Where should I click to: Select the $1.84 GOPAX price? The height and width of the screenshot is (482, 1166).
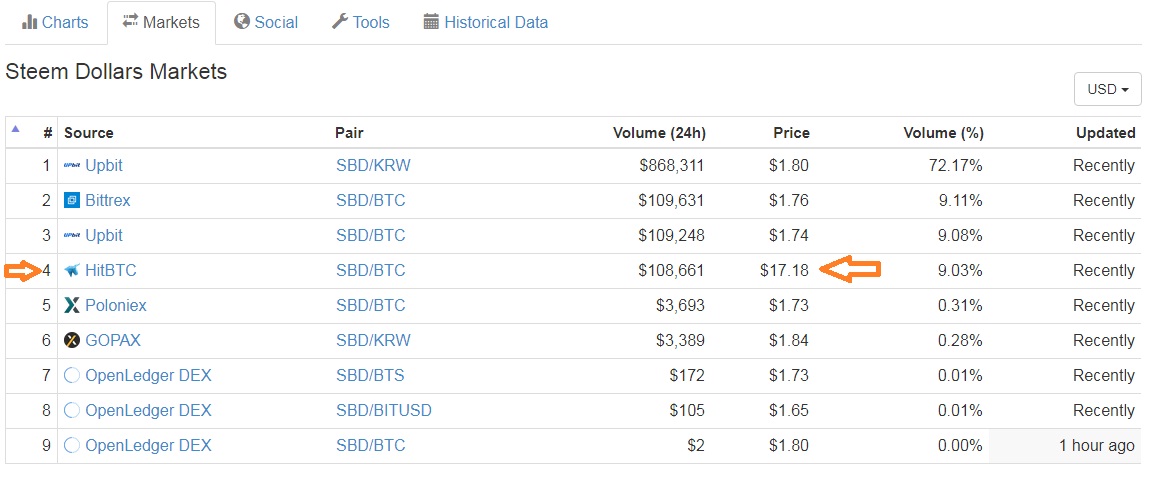(789, 340)
